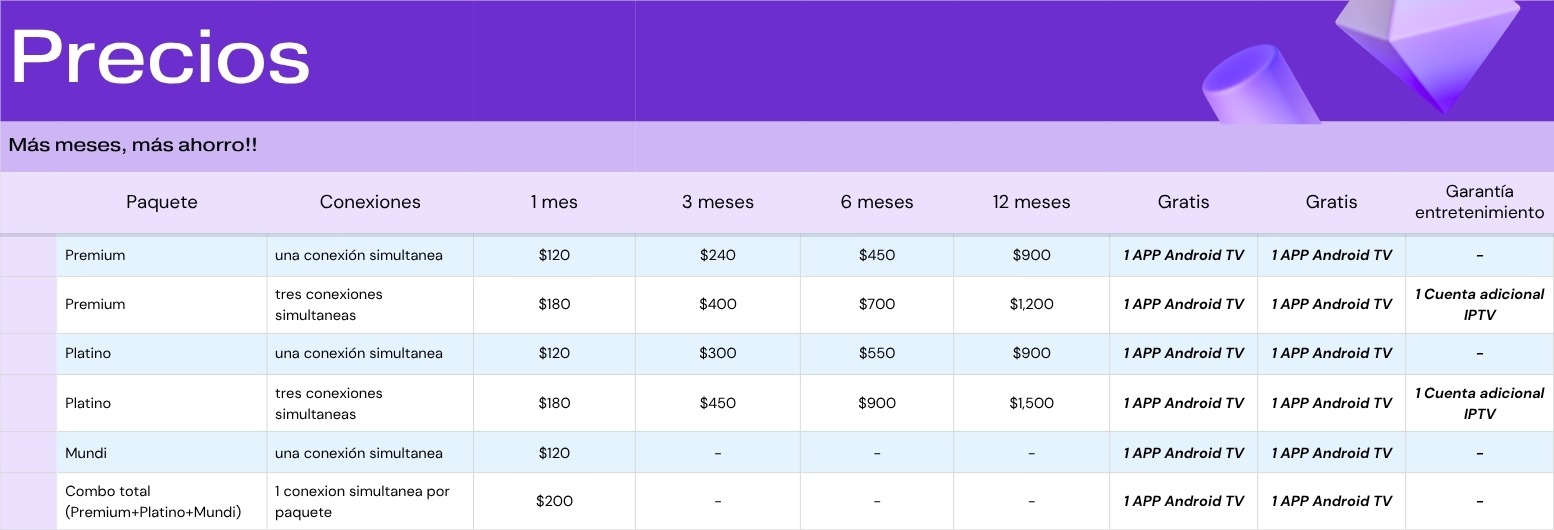Image resolution: width=1554 pixels, height=530 pixels.
Task: Click the Conexiones column header
Action: (370, 202)
